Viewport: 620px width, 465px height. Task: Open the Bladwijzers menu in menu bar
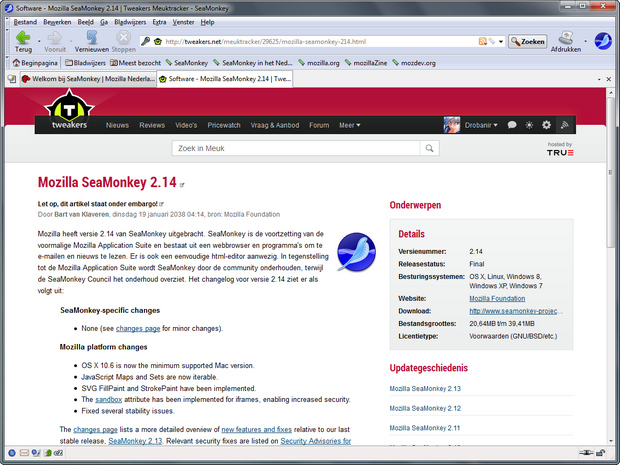(x=130, y=22)
